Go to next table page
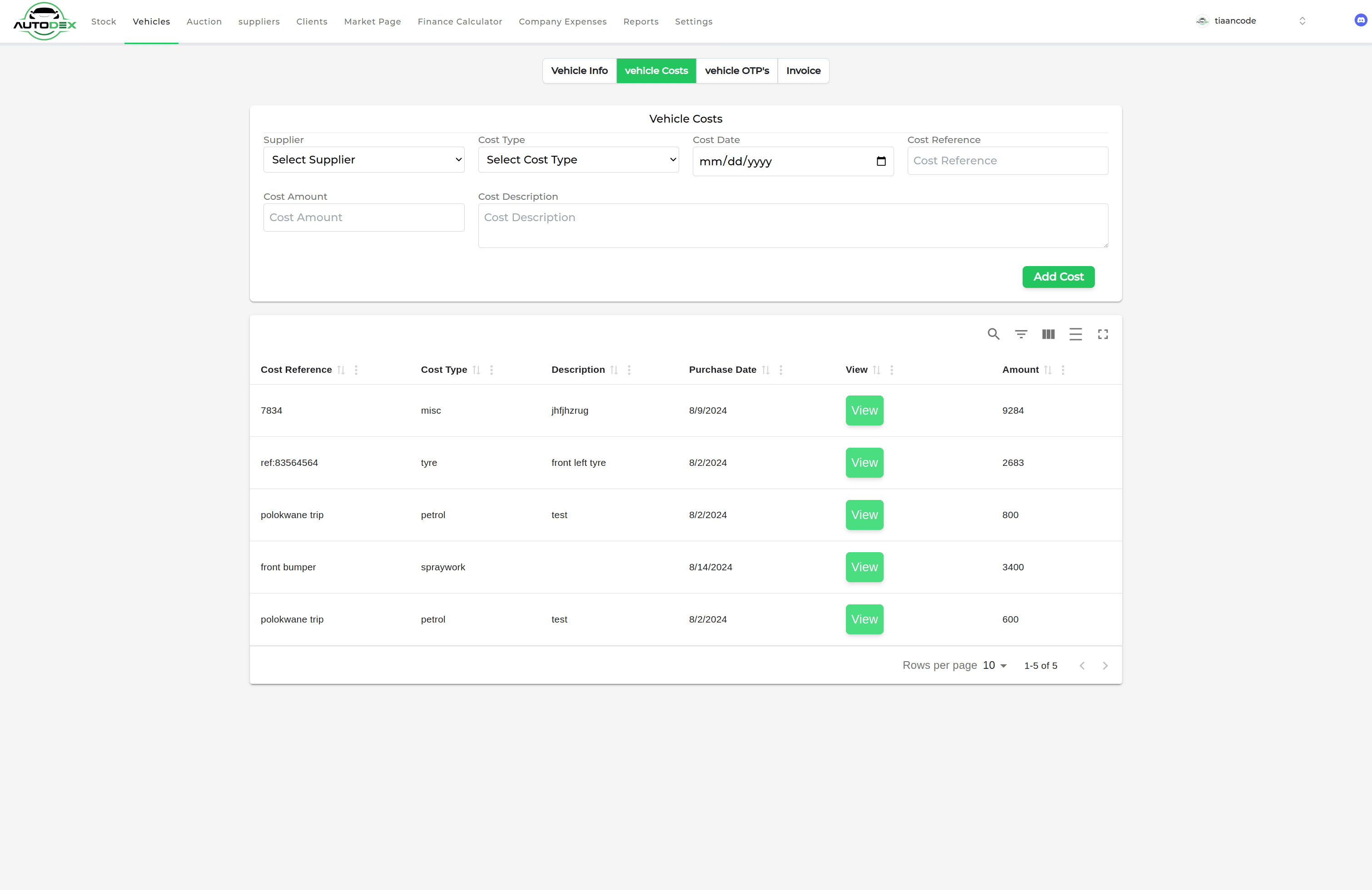 pyautogui.click(x=1105, y=665)
